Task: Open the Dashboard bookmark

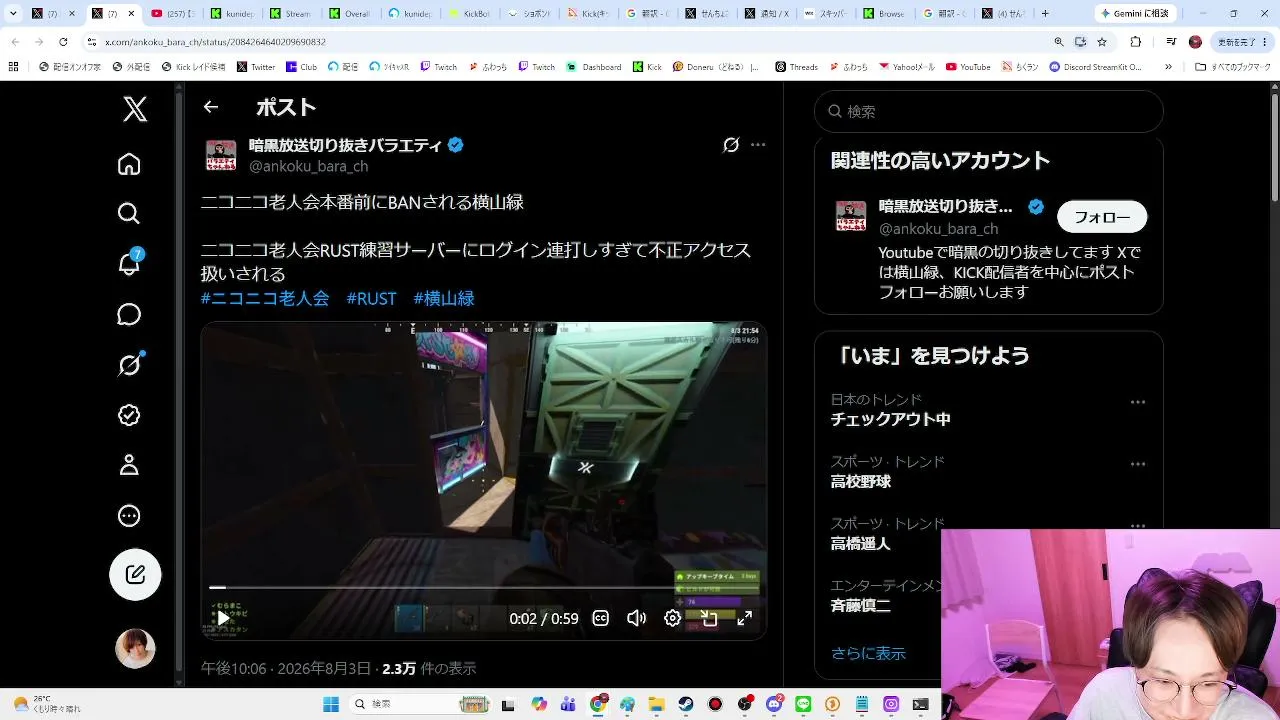Action: pos(594,67)
